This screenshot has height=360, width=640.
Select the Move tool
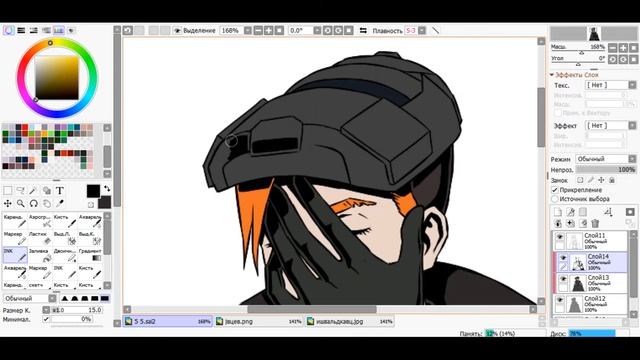point(8,203)
